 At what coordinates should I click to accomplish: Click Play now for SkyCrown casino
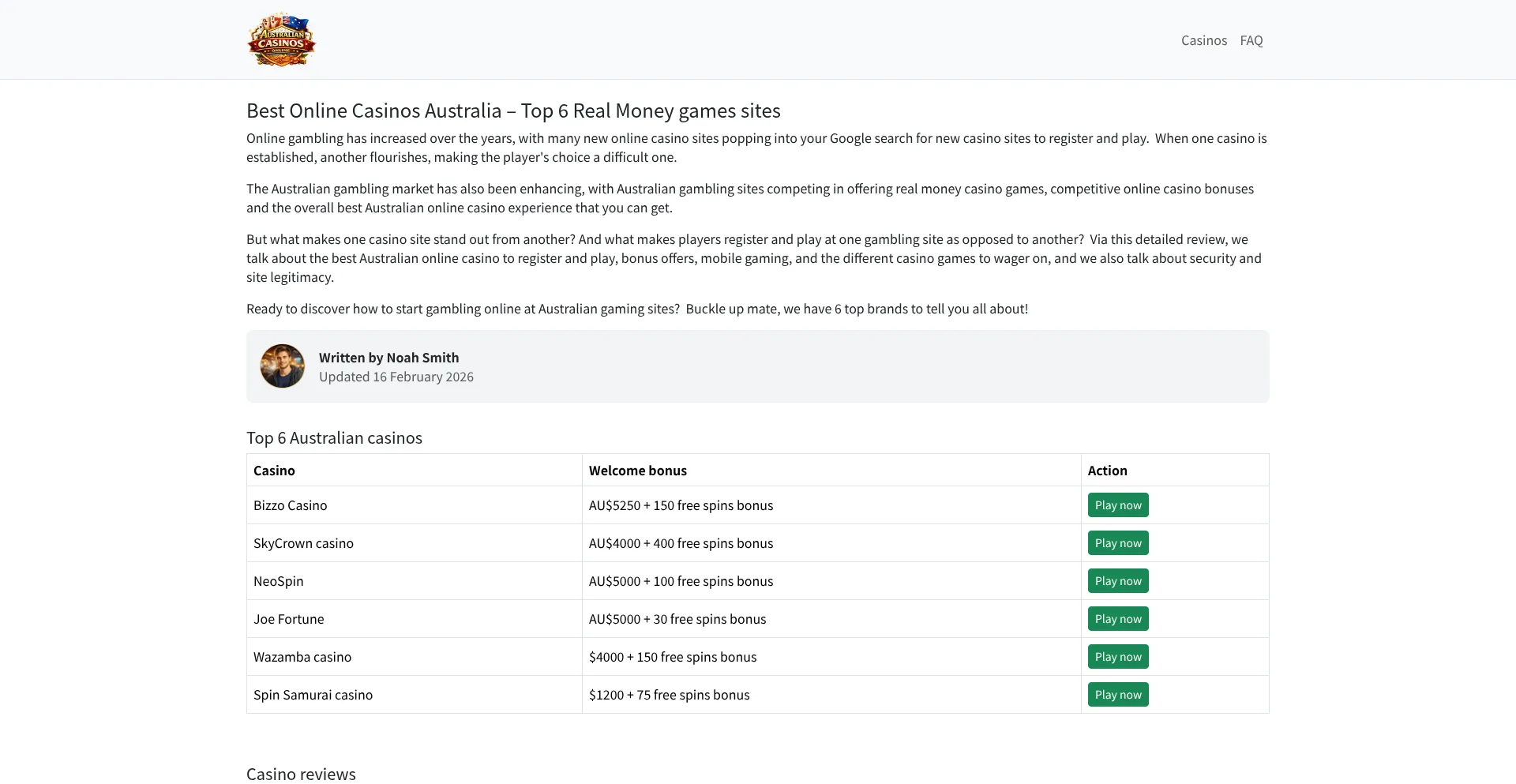pos(1118,543)
